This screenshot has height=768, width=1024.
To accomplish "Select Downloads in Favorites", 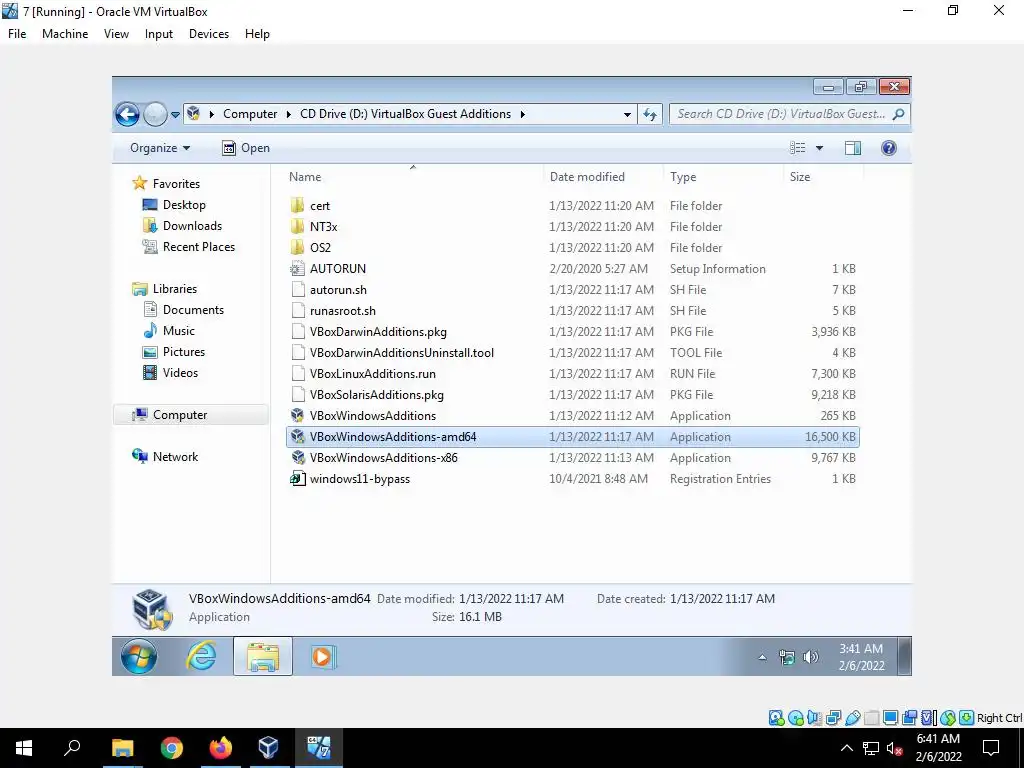I will pyautogui.click(x=182, y=226).
